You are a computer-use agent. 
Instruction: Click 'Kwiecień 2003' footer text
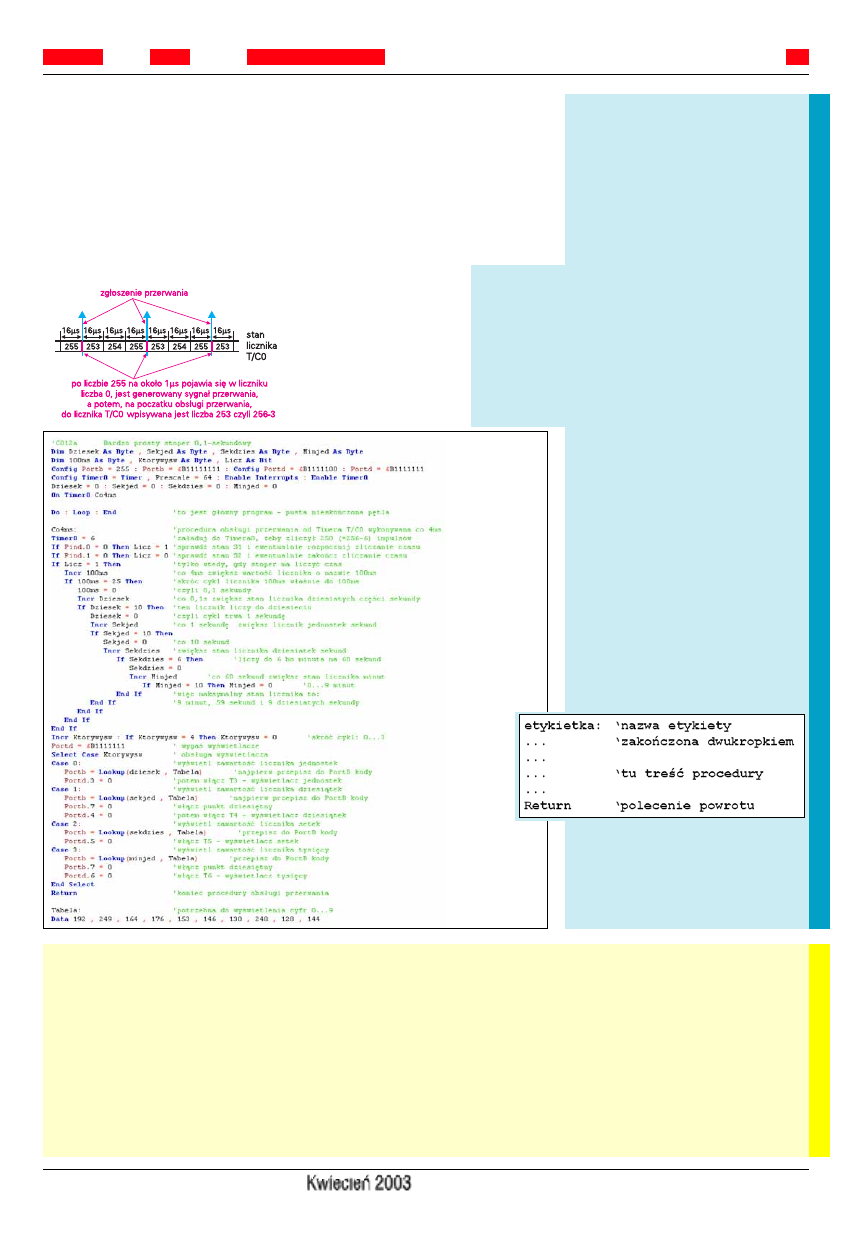[x=359, y=1183]
